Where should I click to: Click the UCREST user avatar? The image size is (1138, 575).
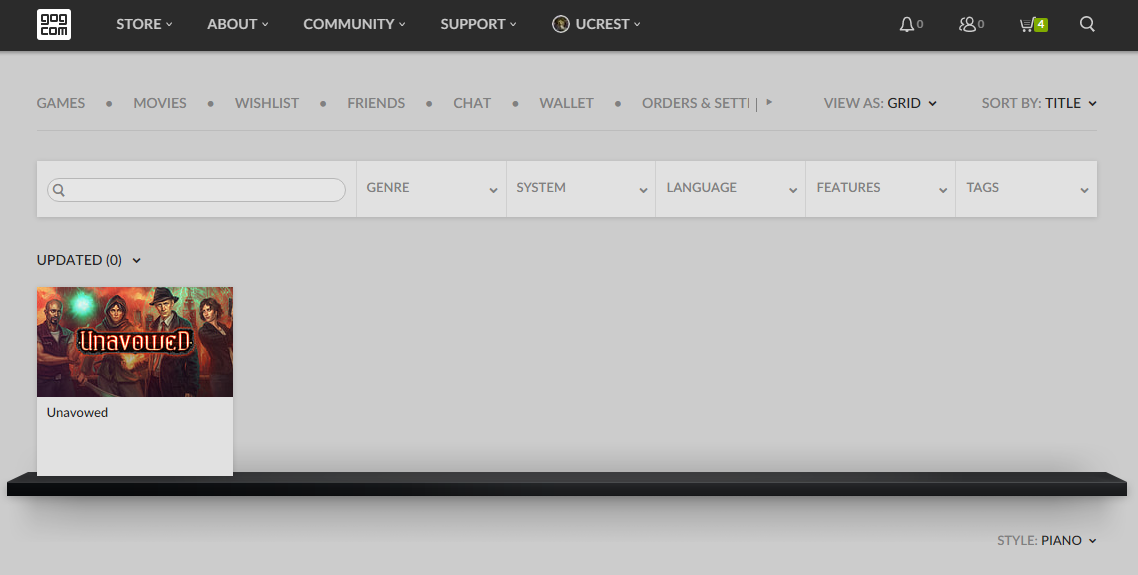tap(560, 24)
